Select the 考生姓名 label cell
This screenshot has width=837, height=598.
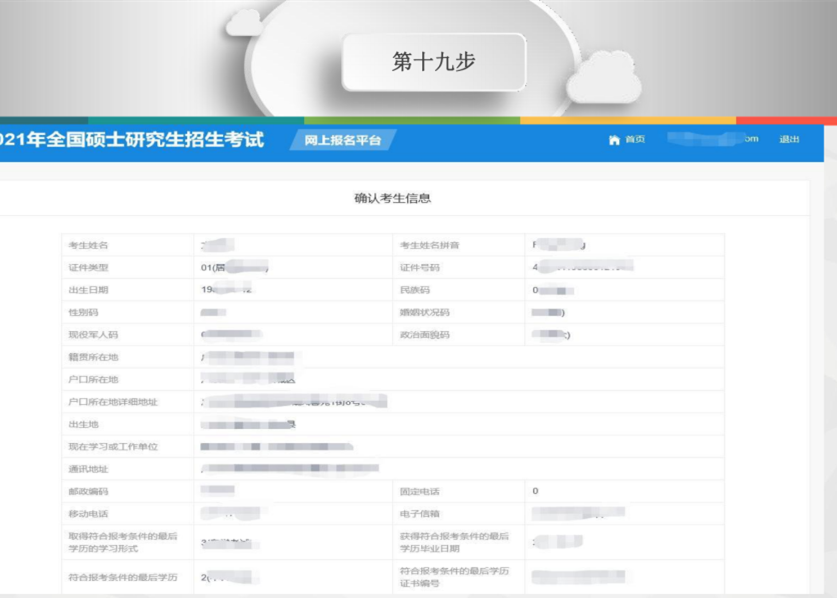click(x=88, y=245)
